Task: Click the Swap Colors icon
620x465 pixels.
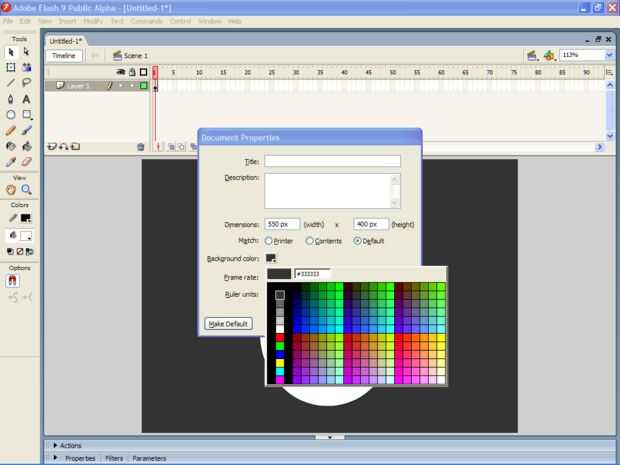Action: pos(30,251)
